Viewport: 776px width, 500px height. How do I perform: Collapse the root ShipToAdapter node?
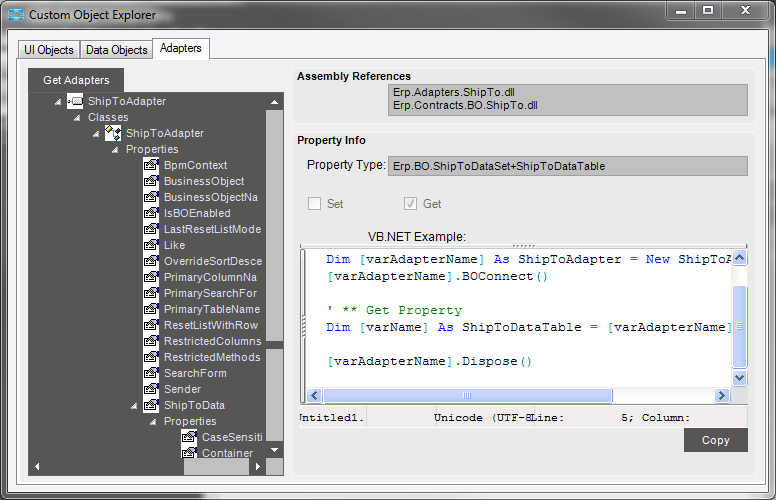pyautogui.click(x=58, y=102)
